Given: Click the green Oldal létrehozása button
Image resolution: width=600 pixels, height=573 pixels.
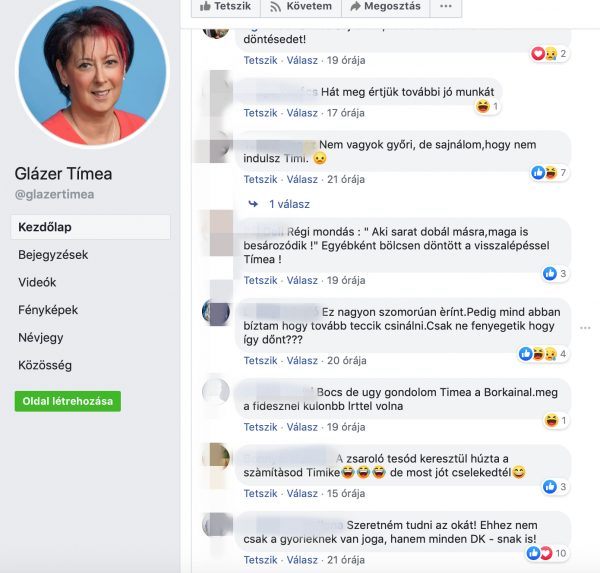Looking at the screenshot, I should click(68, 401).
